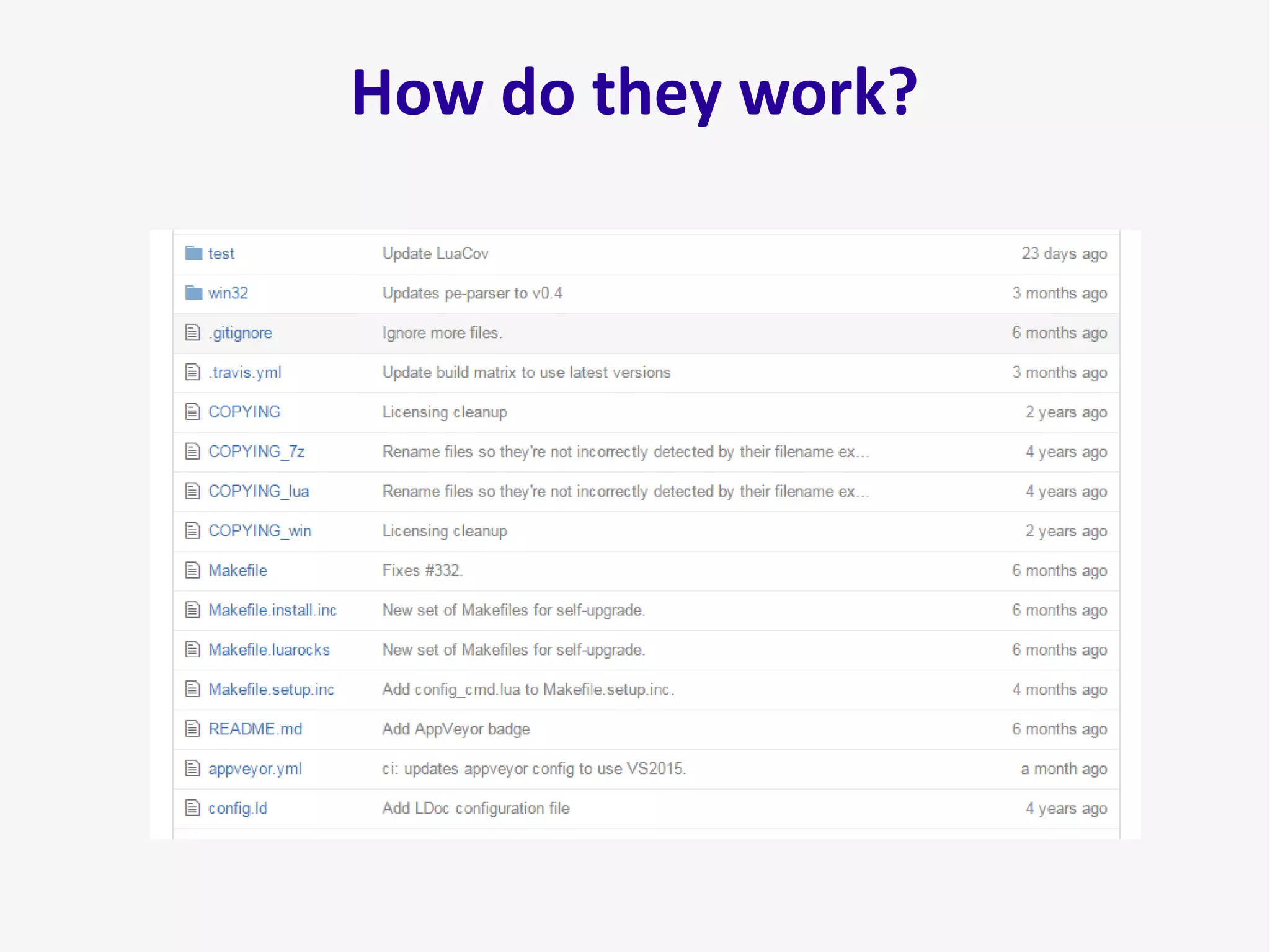Click the file icon beside .travis.yml

pyautogui.click(x=193, y=372)
